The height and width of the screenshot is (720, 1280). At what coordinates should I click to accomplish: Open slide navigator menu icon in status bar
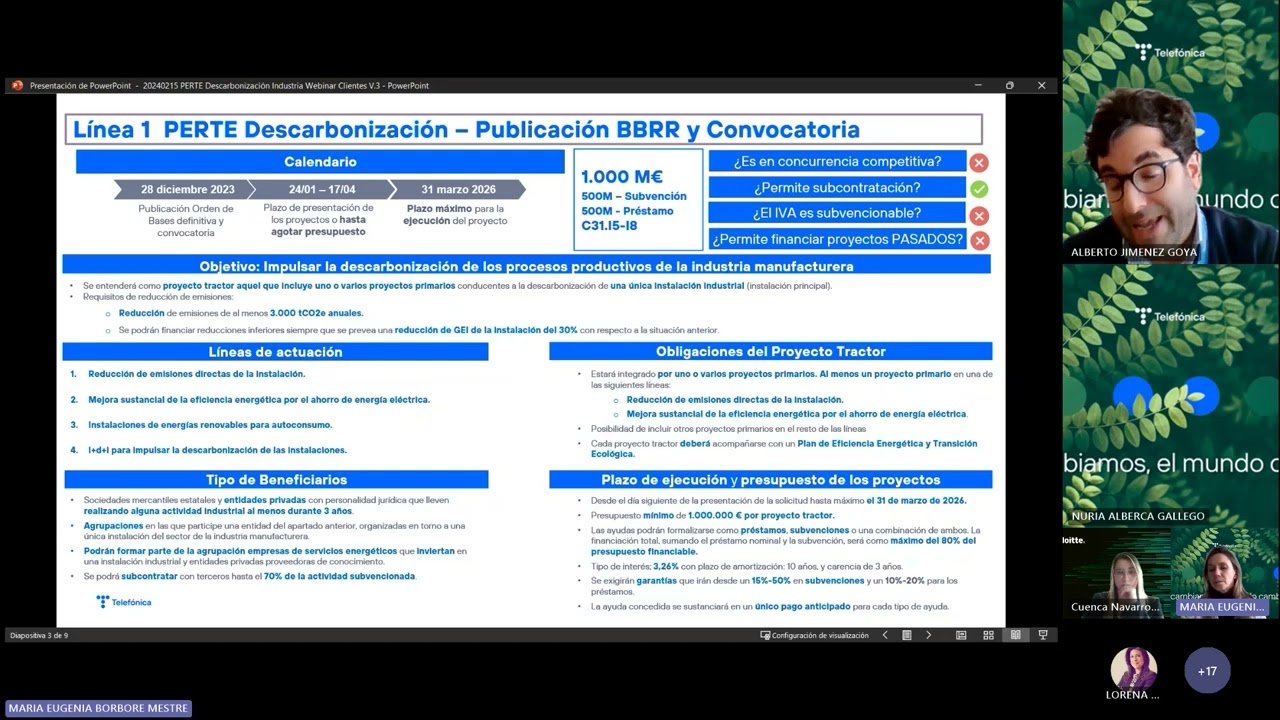pyautogui.click(x=907, y=635)
